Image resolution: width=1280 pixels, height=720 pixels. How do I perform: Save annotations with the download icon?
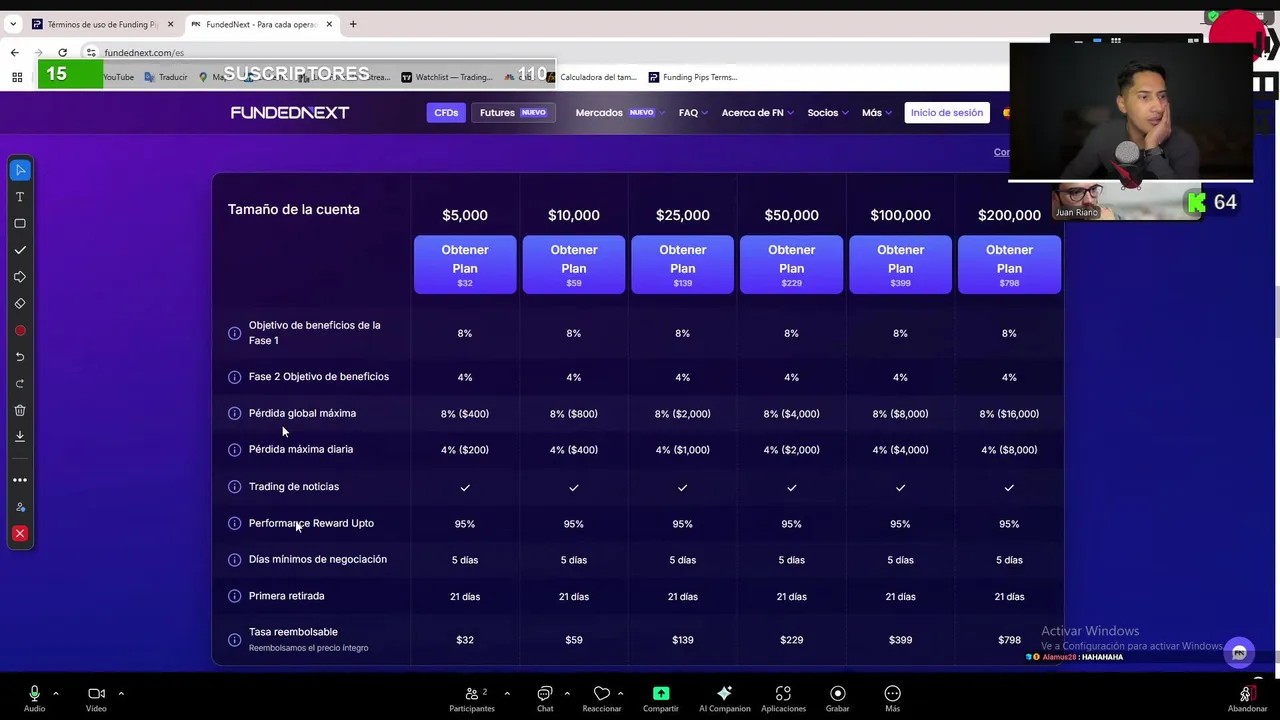20,436
